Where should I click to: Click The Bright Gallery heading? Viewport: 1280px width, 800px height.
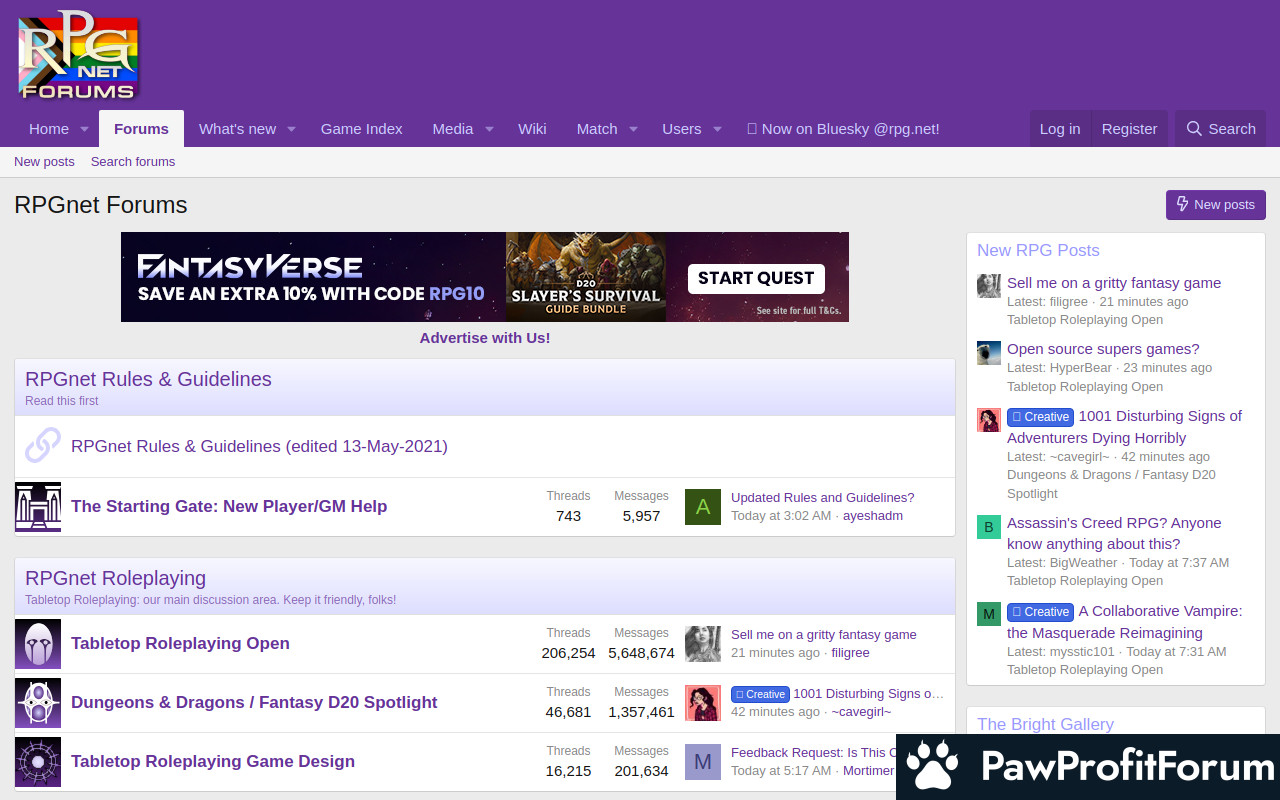(x=1045, y=725)
